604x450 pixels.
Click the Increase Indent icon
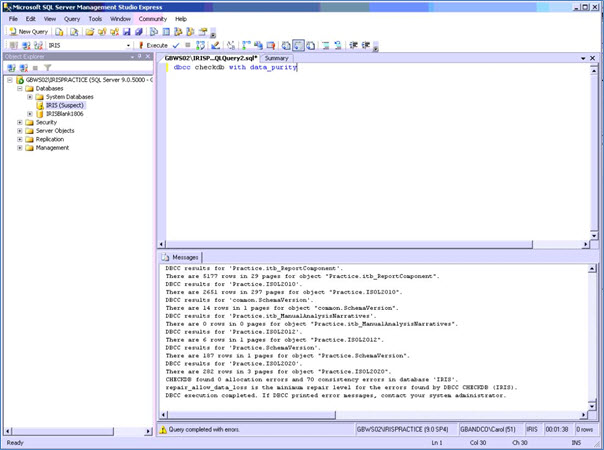[x=366, y=45]
